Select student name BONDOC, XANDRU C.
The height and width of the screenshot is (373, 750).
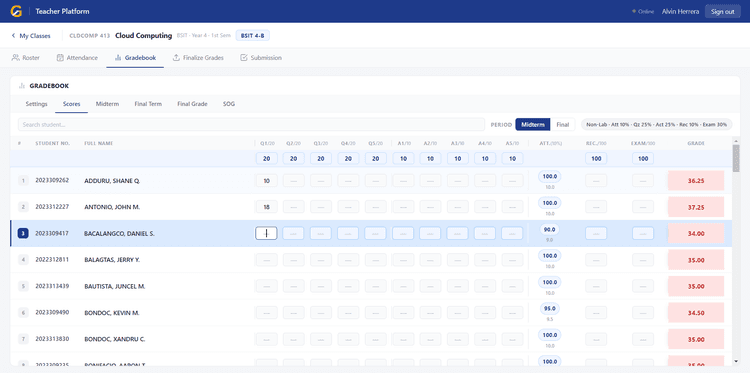pos(115,340)
